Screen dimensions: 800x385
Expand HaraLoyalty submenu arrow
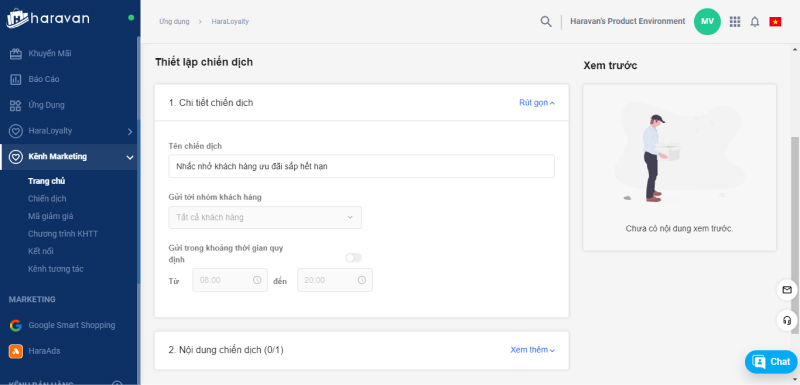pyautogui.click(x=130, y=132)
